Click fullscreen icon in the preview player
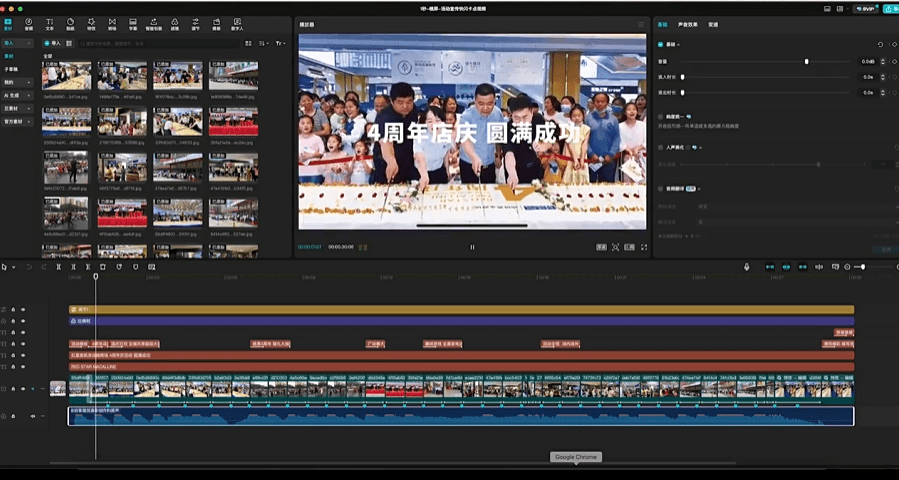Screen dimensions: 899x480 coord(644,247)
